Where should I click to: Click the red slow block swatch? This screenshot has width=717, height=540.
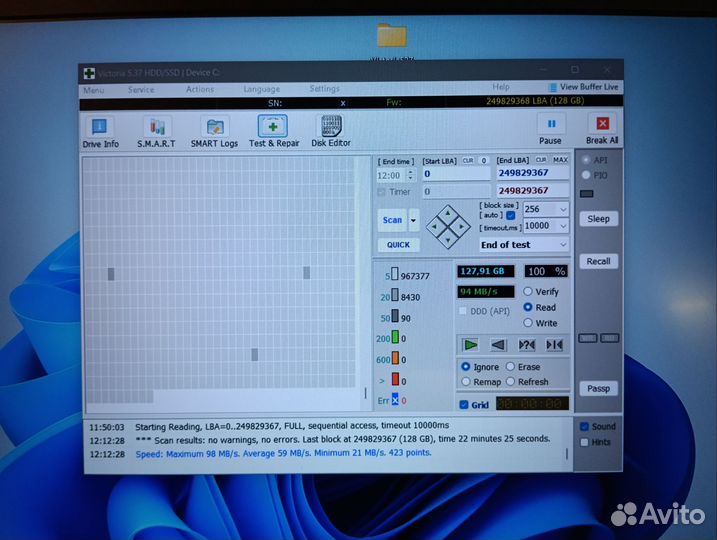pyautogui.click(x=395, y=380)
